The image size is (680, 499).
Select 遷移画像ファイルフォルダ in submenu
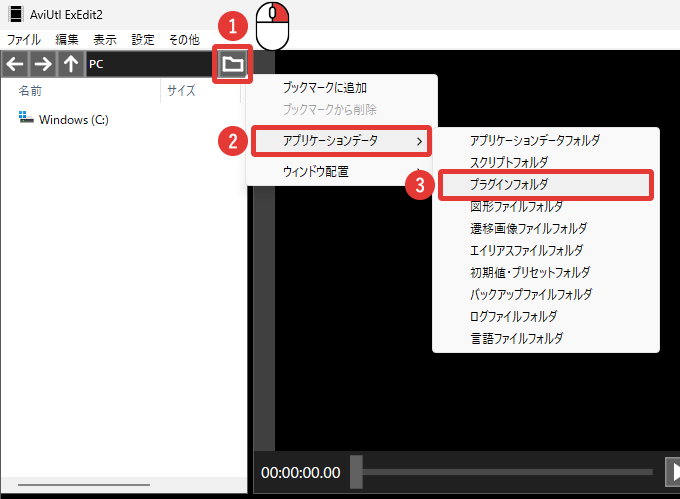(x=546, y=228)
